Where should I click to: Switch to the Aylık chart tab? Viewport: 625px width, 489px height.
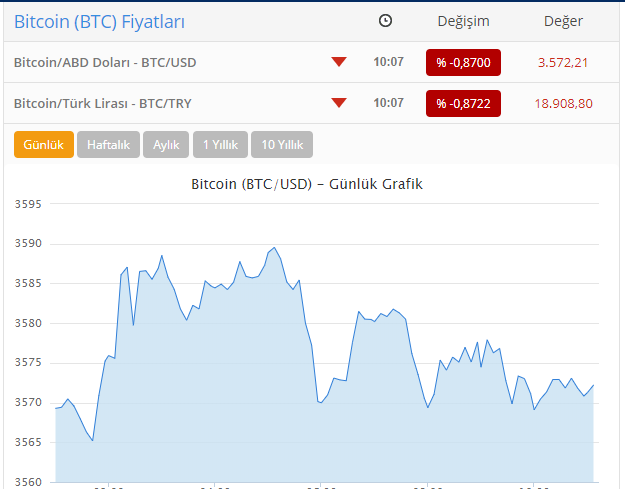pyautogui.click(x=166, y=144)
